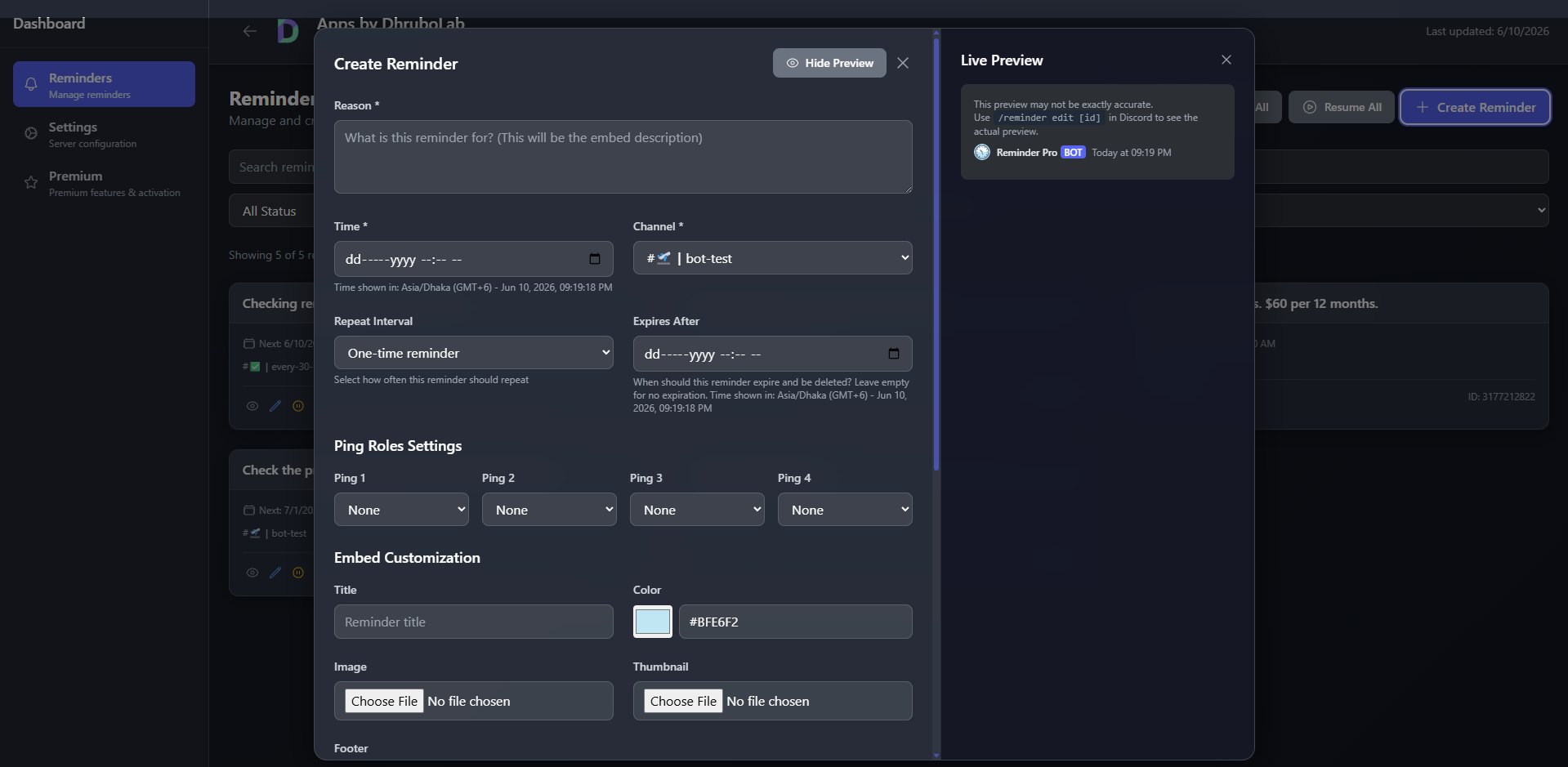
Task: Open the Channel dropdown showing bot-test
Action: click(x=772, y=258)
